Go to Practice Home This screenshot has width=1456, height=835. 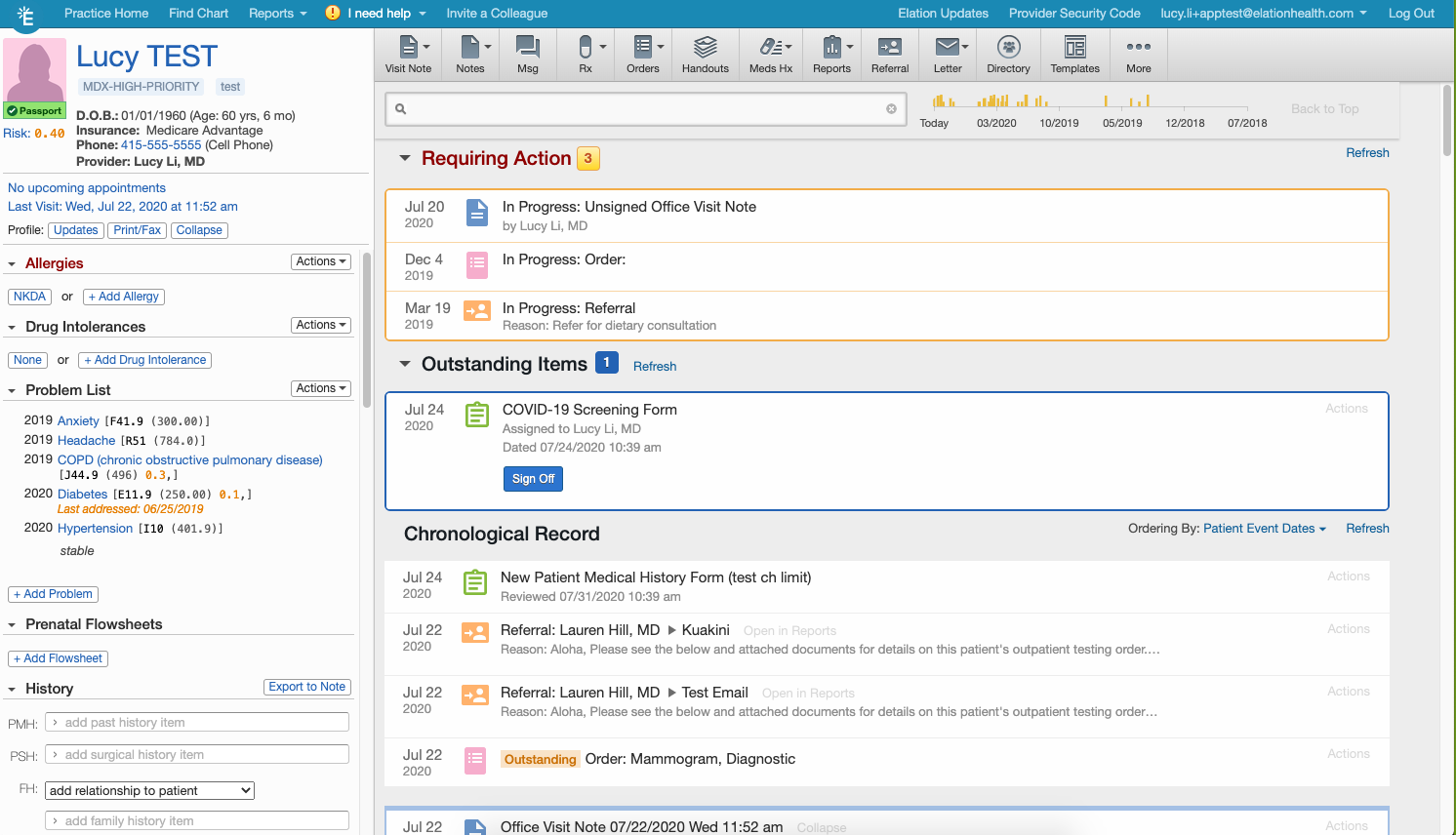pos(106,14)
